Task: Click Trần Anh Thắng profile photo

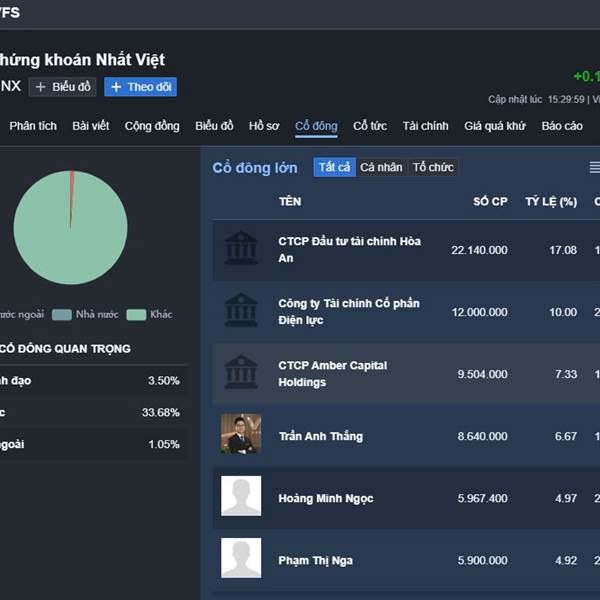Action: [241, 434]
